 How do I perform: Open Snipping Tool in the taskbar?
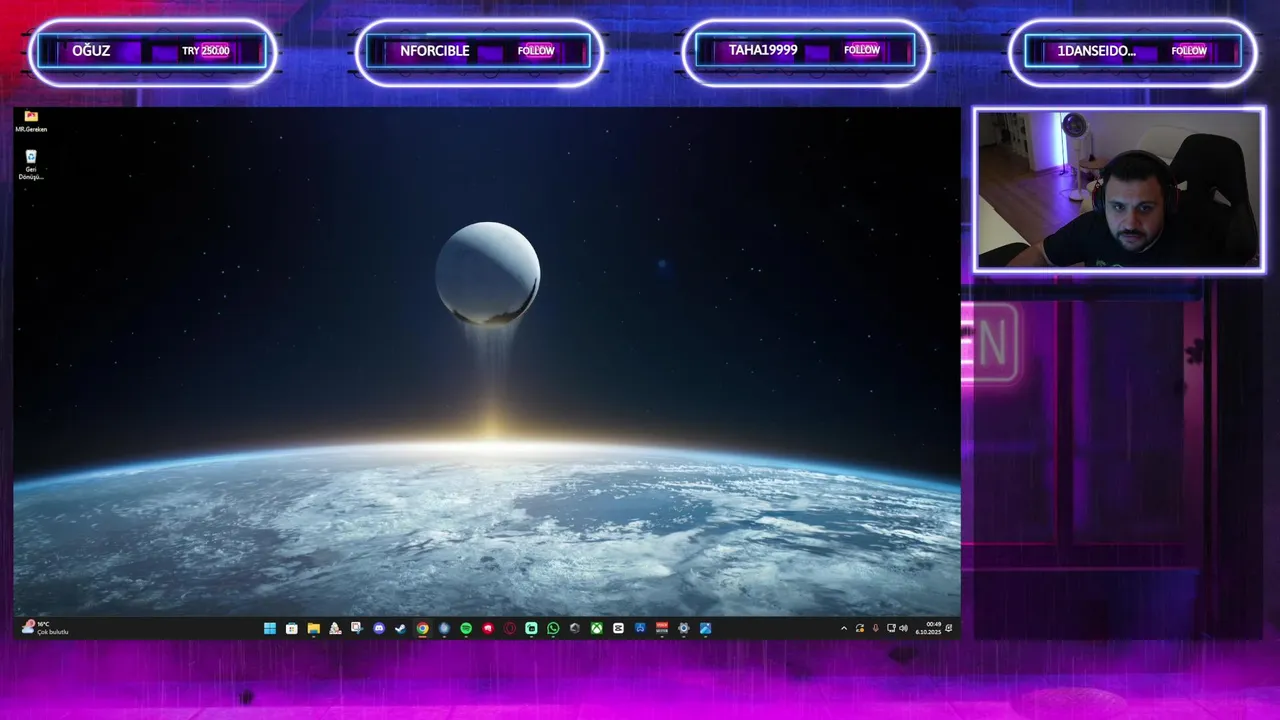(356, 628)
